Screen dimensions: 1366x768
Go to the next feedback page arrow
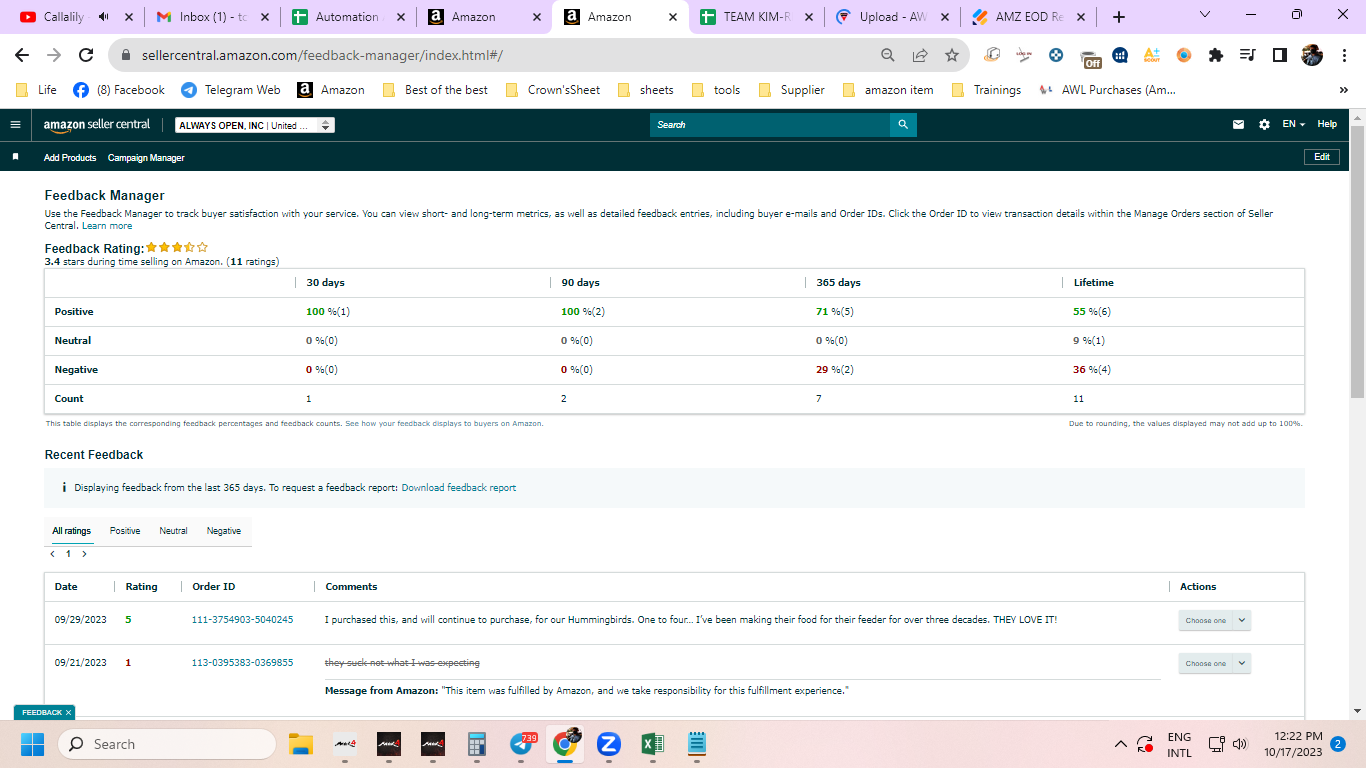[x=84, y=554]
